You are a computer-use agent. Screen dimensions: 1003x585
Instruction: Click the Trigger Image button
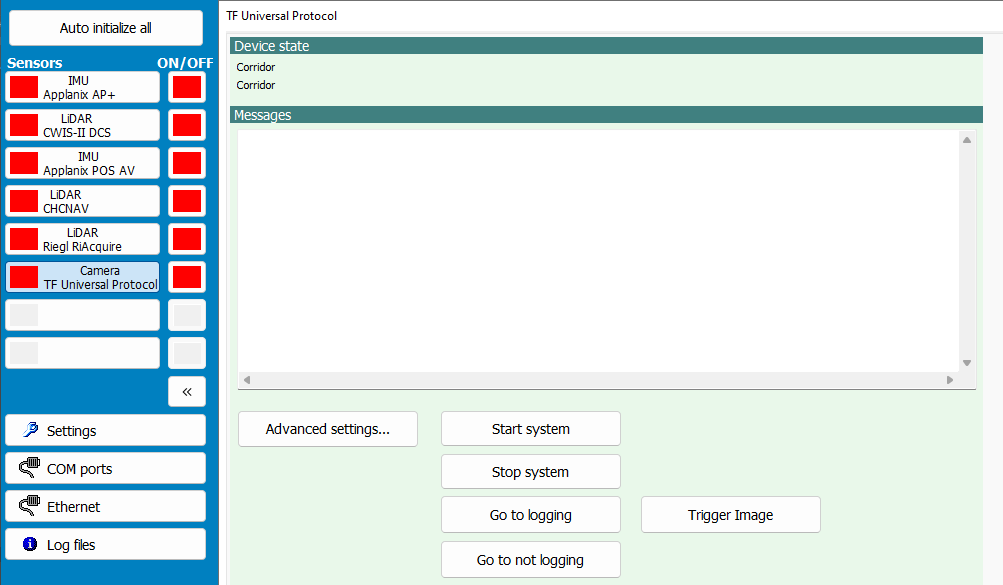(x=730, y=515)
